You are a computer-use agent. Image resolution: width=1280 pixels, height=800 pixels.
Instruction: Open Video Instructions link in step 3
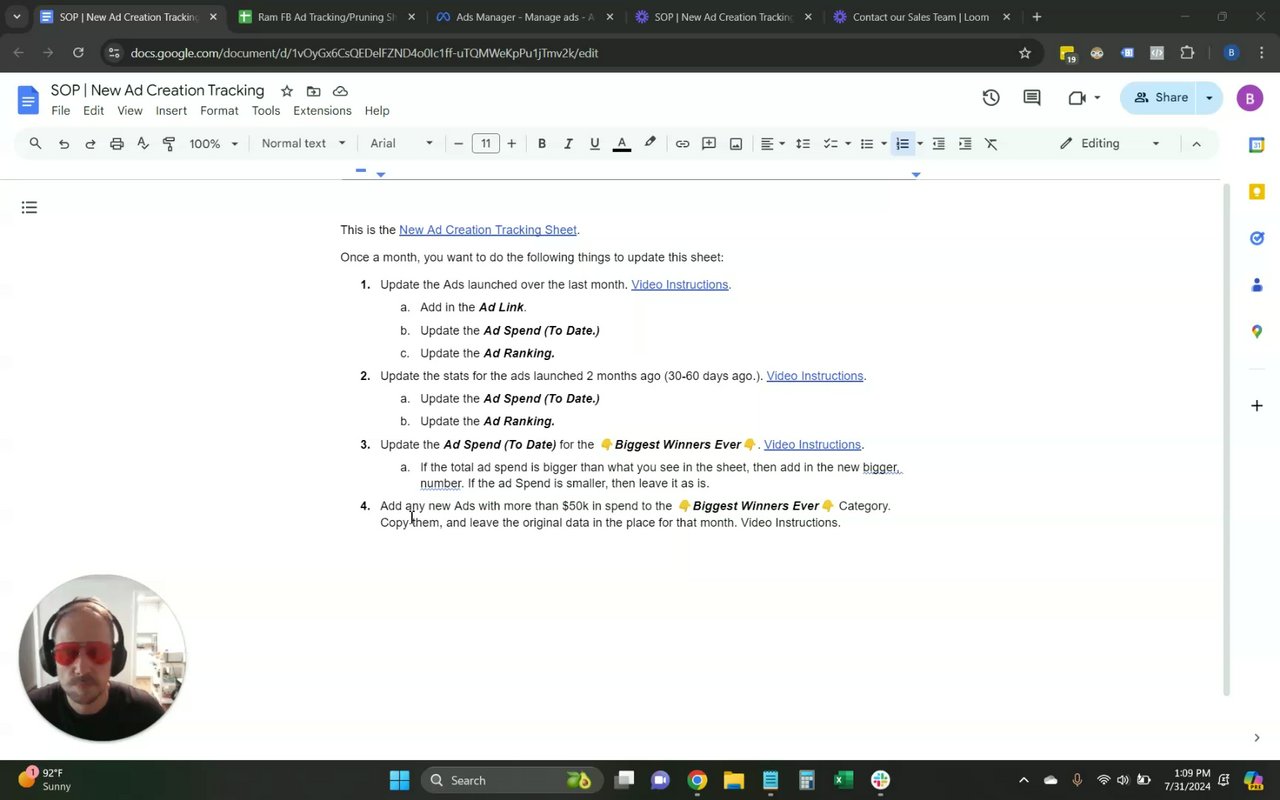(812, 445)
